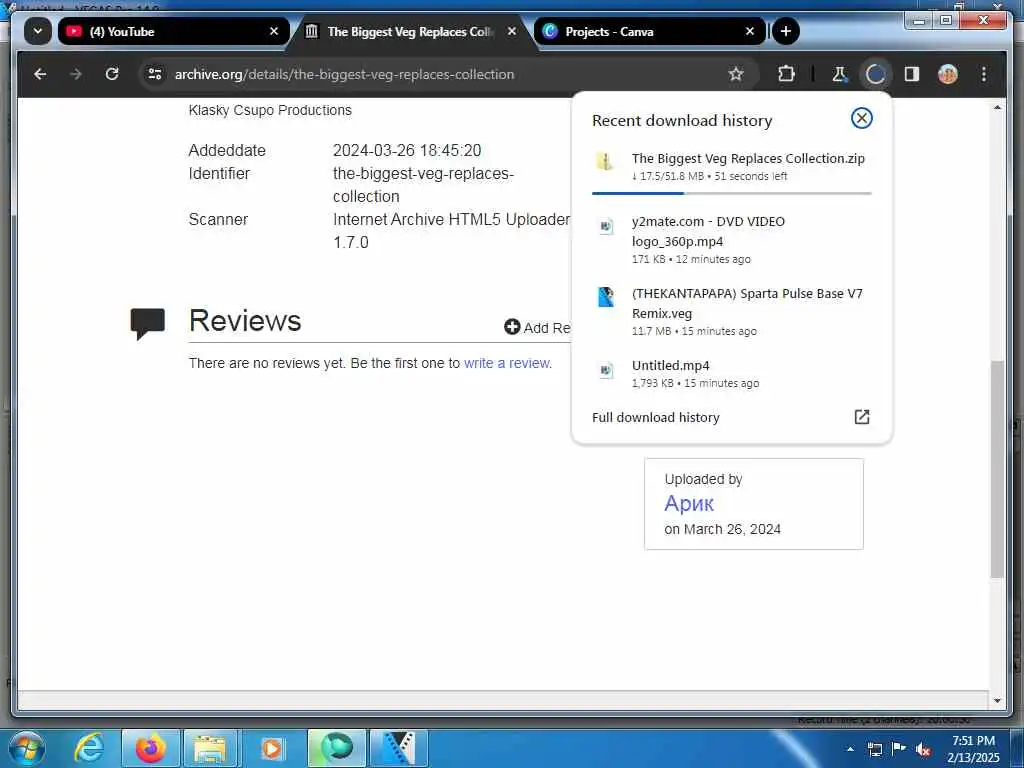Close The Biggest Veg Replaces tab

pyautogui.click(x=511, y=31)
